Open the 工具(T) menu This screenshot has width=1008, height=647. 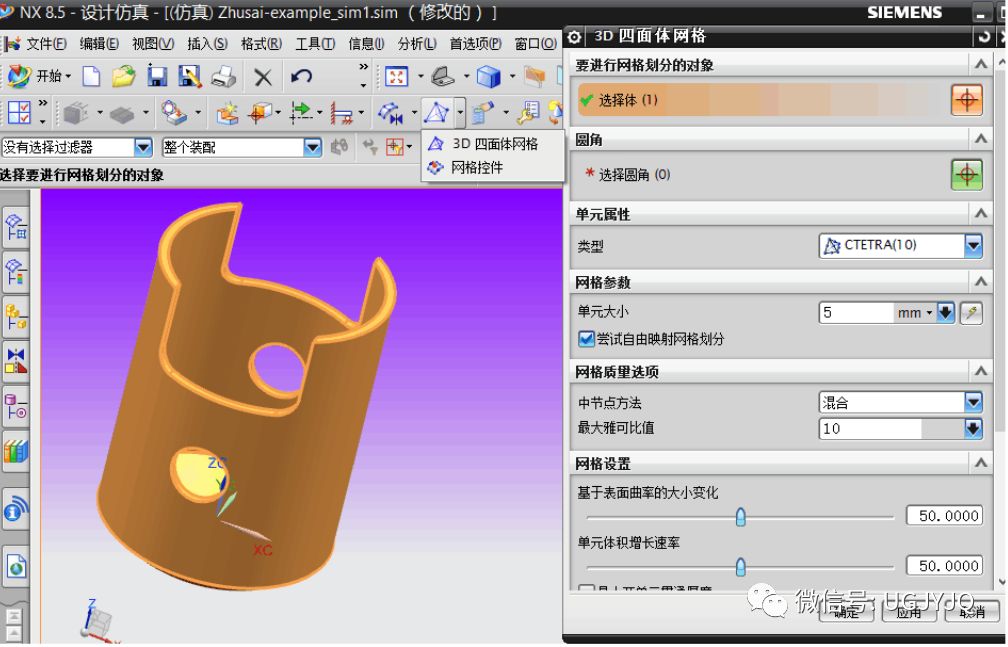[314, 44]
